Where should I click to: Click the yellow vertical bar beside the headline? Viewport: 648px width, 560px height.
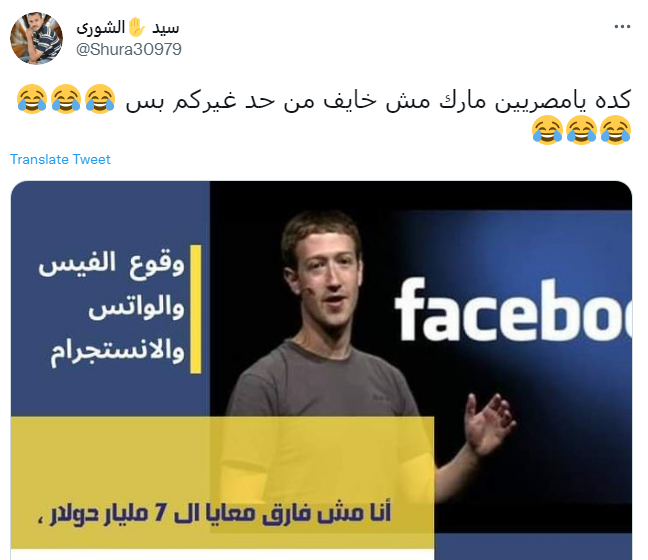(x=195, y=309)
